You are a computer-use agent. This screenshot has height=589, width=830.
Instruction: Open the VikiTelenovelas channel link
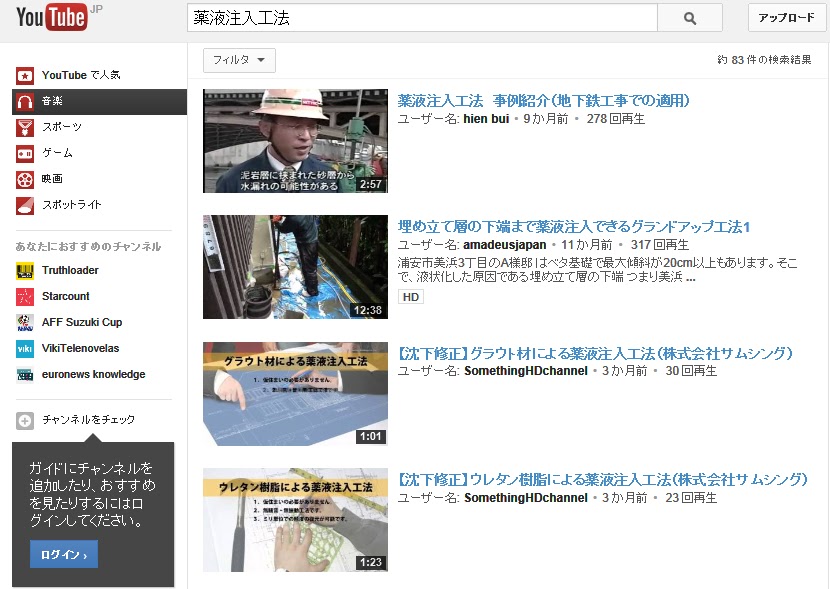[80, 348]
